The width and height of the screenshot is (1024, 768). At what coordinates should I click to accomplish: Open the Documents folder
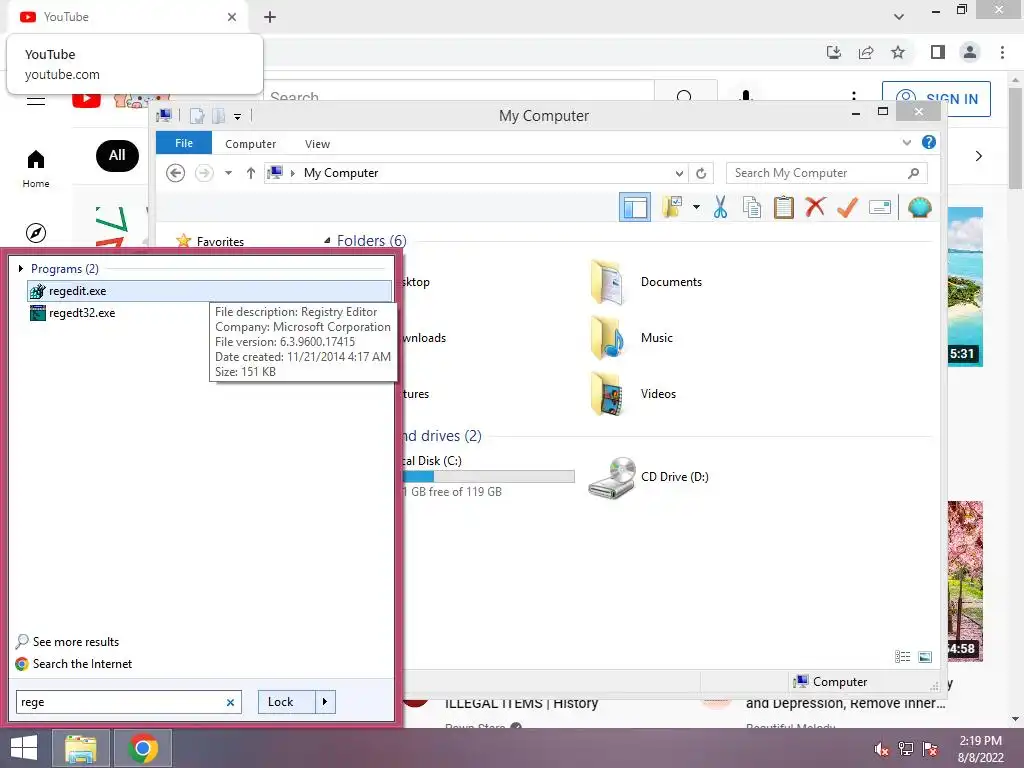point(647,282)
